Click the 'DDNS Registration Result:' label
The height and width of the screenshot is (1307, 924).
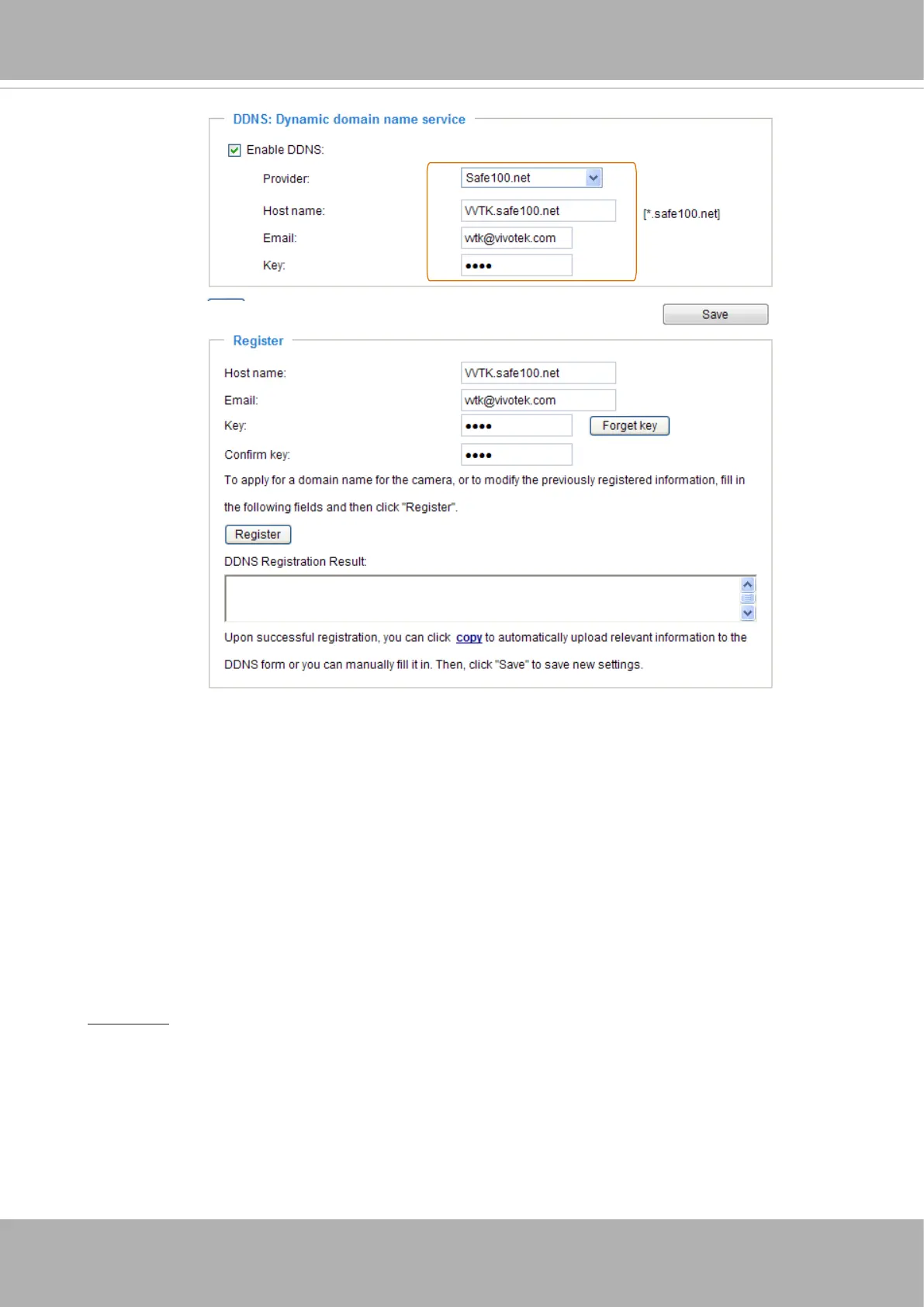coord(296,562)
